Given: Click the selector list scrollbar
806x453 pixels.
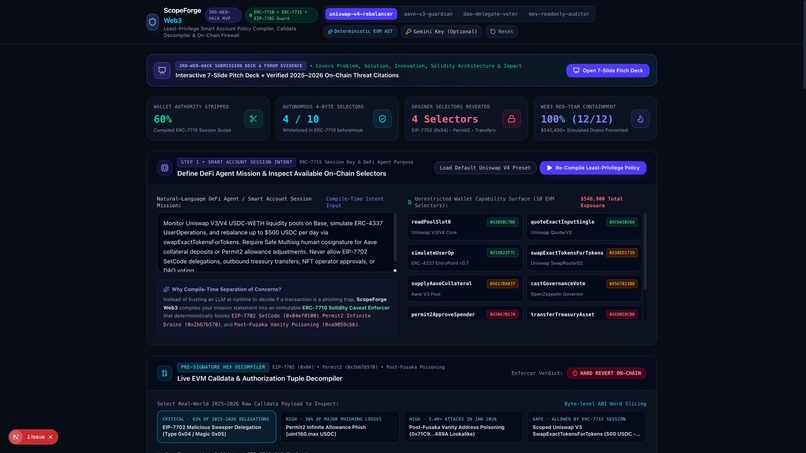Looking at the screenshot, I should [x=645, y=252].
